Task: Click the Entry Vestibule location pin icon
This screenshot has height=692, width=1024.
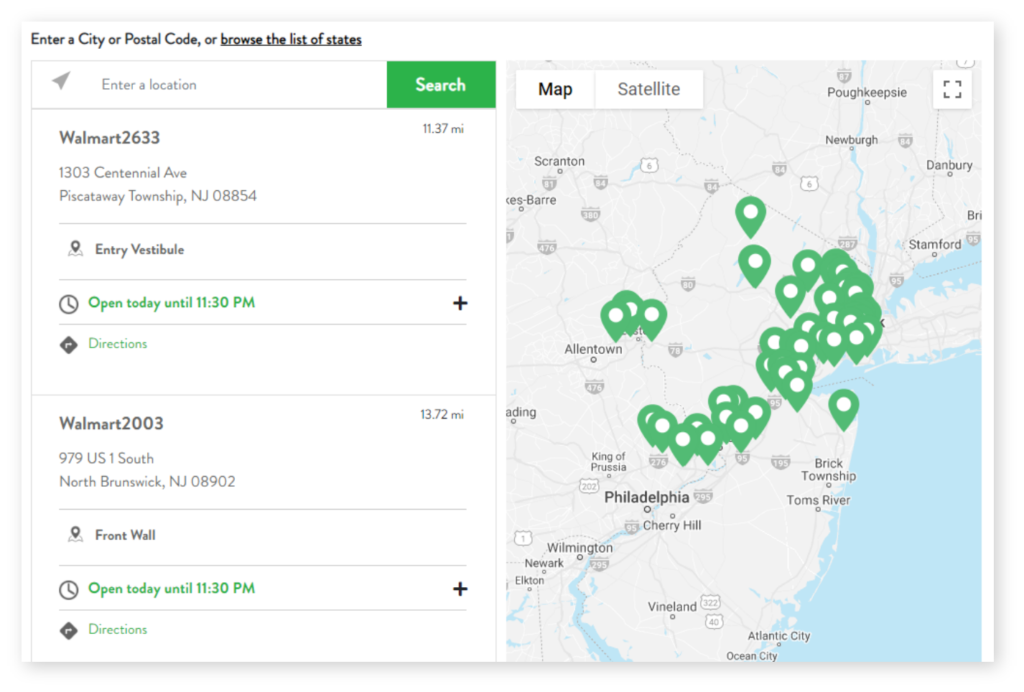Action: coord(75,249)
